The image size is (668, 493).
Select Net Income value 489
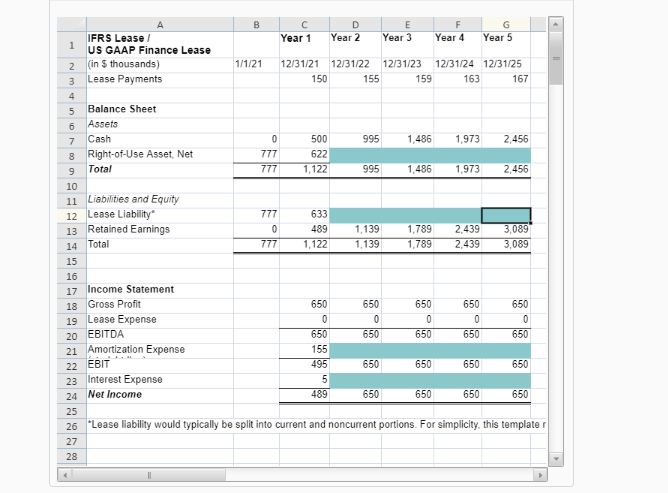(304, 395)
